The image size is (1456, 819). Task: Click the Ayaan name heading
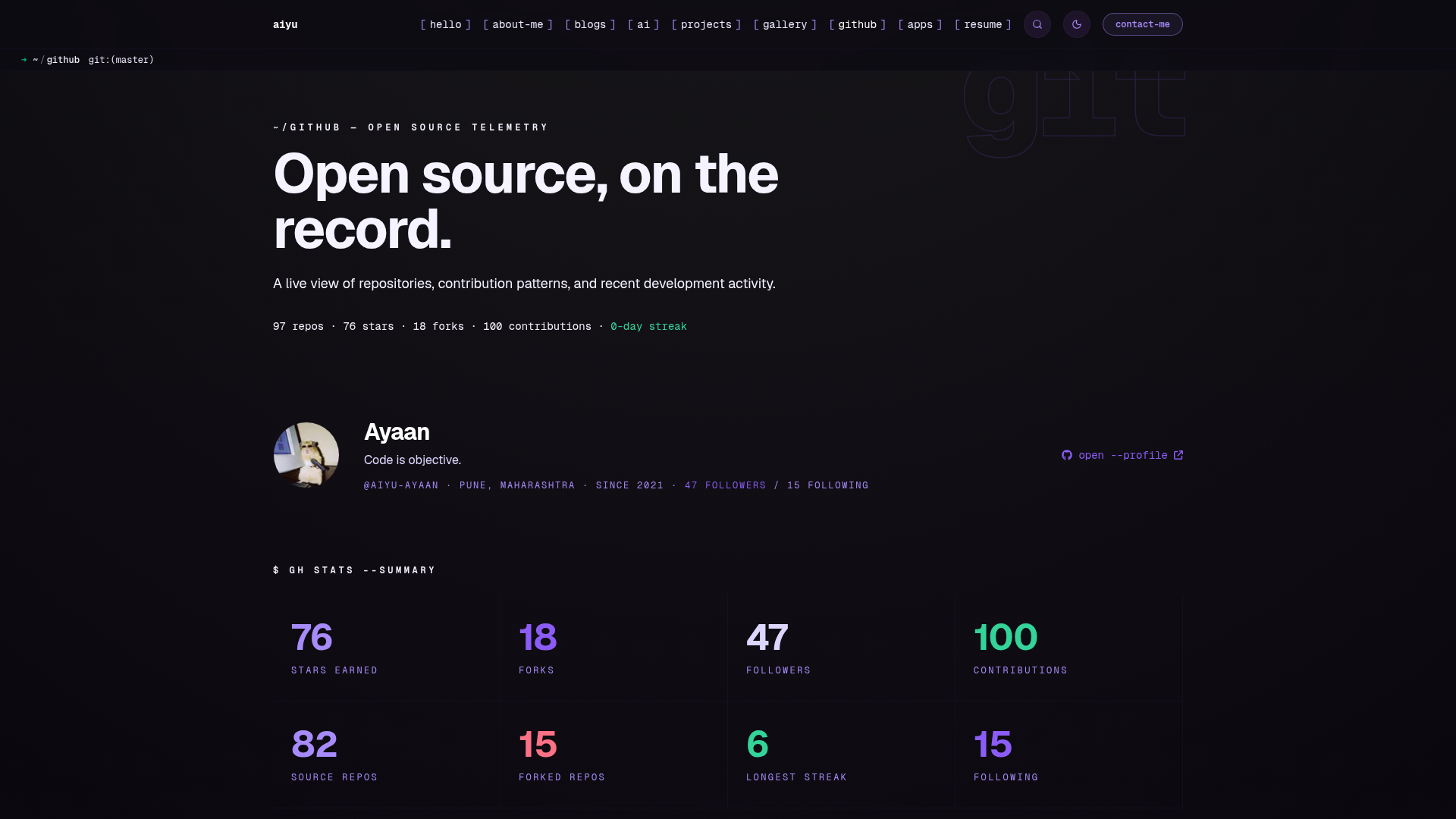[x=397, y=432]
